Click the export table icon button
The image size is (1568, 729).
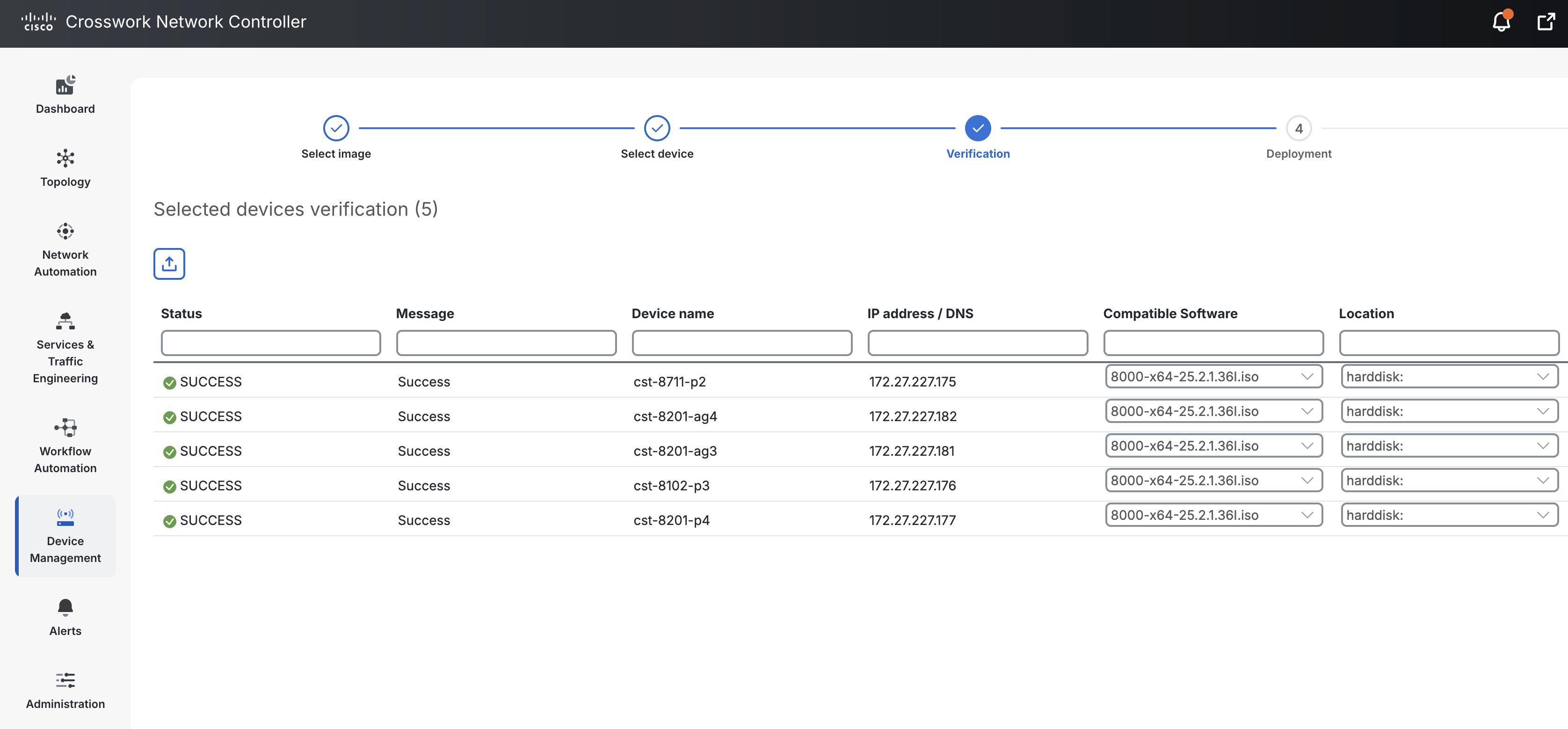169,264
